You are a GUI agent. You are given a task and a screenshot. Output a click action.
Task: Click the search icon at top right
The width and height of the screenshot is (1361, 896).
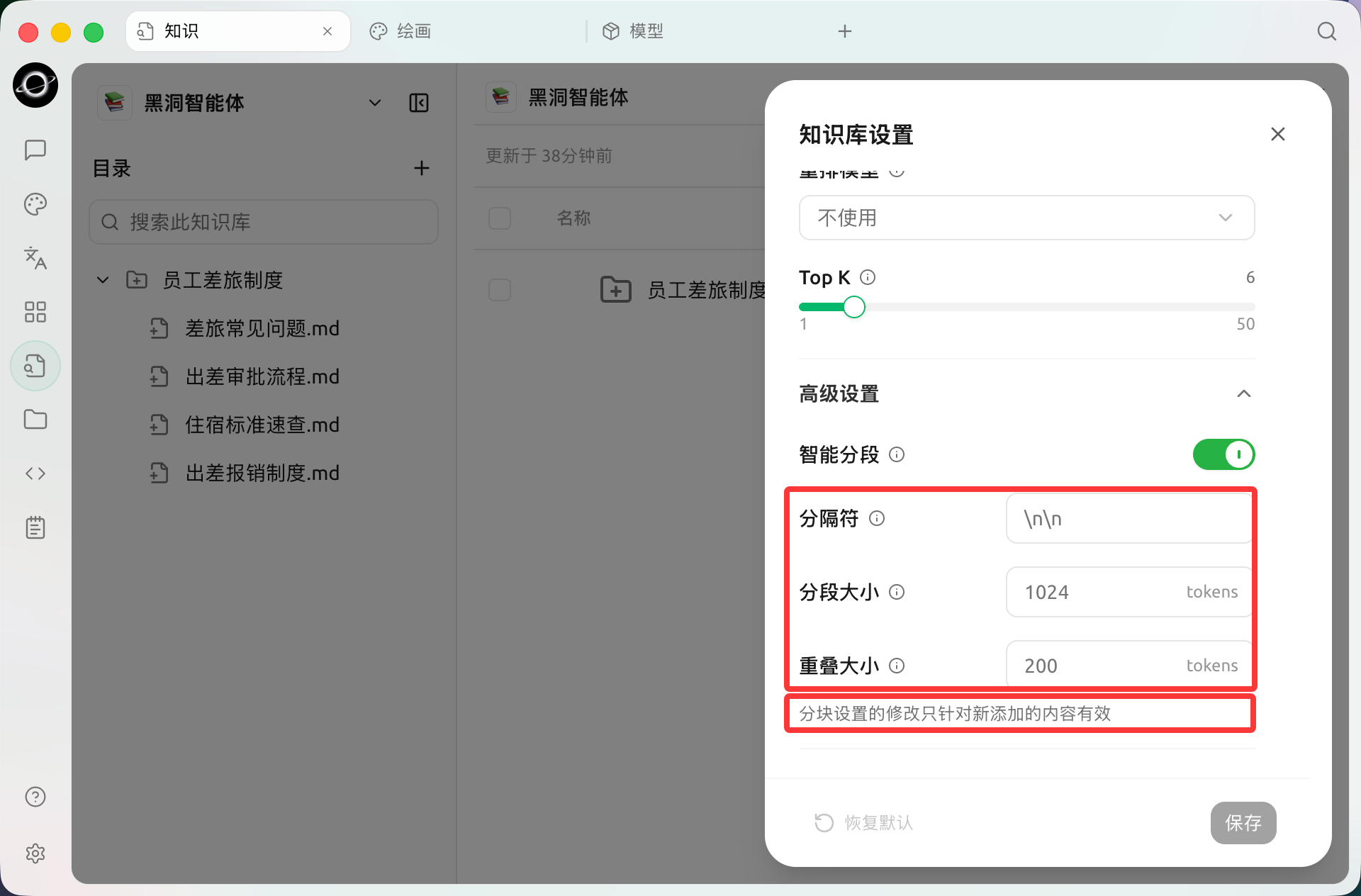tap(1327, 31)
